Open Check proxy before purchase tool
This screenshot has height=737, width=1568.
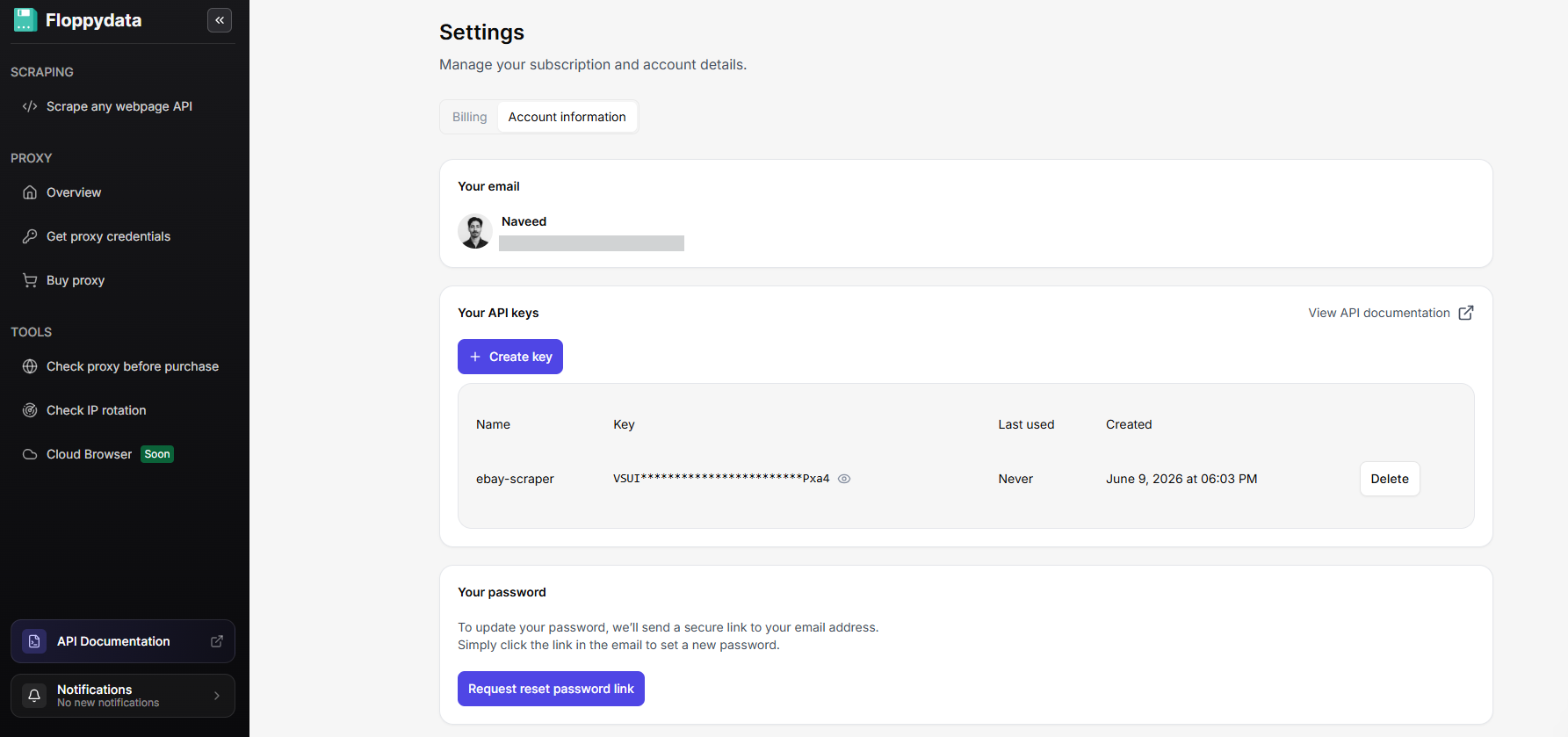133,366
